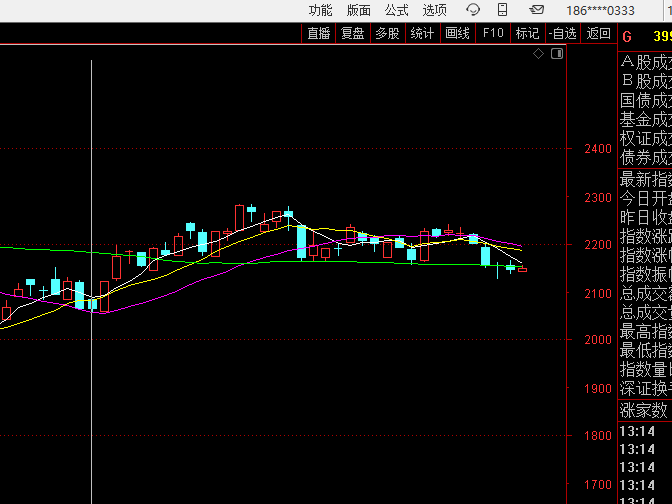Open the 功能 menu
Image resolution: width=672 pixels, height=504 pixels.
(320, 10)
